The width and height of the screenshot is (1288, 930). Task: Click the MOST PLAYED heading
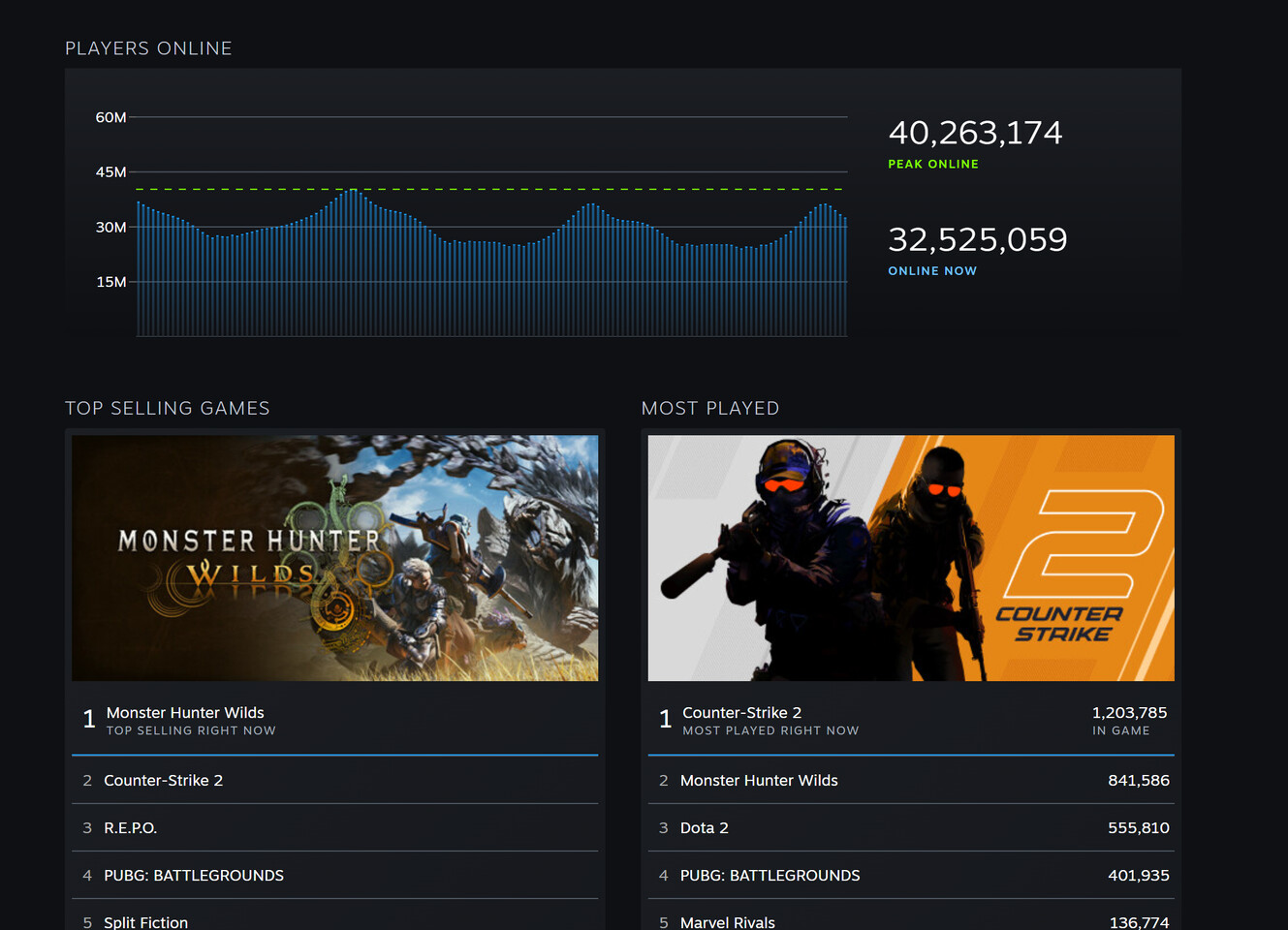pos(710,409)
